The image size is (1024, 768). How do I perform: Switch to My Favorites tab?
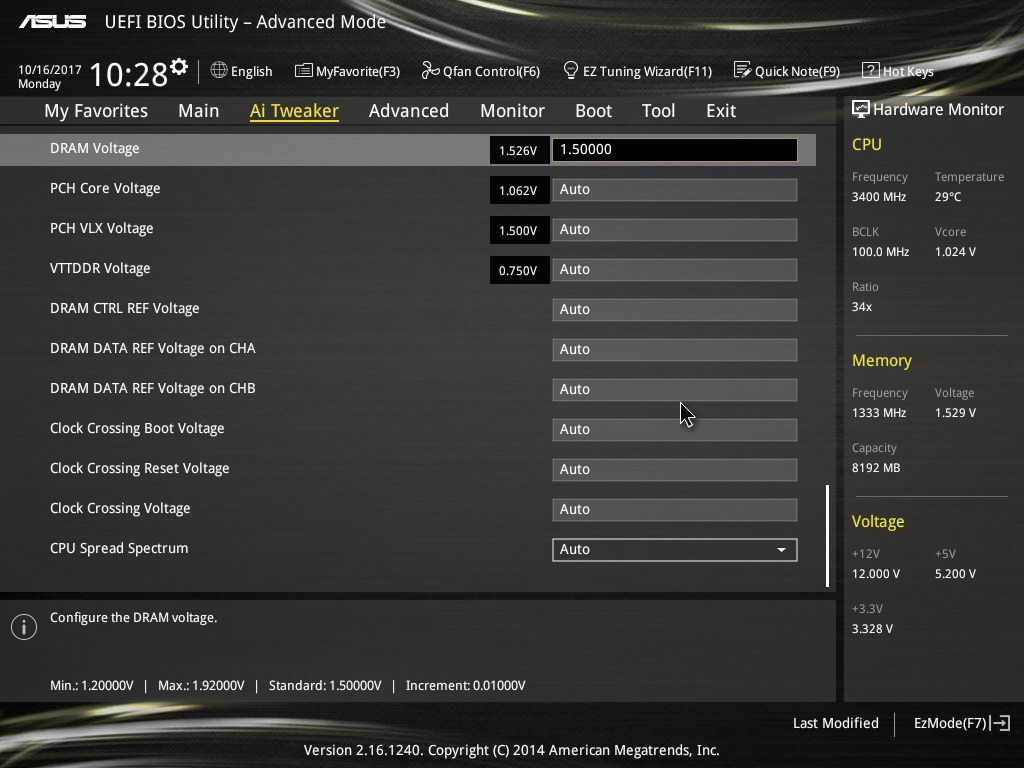(96, 111)
